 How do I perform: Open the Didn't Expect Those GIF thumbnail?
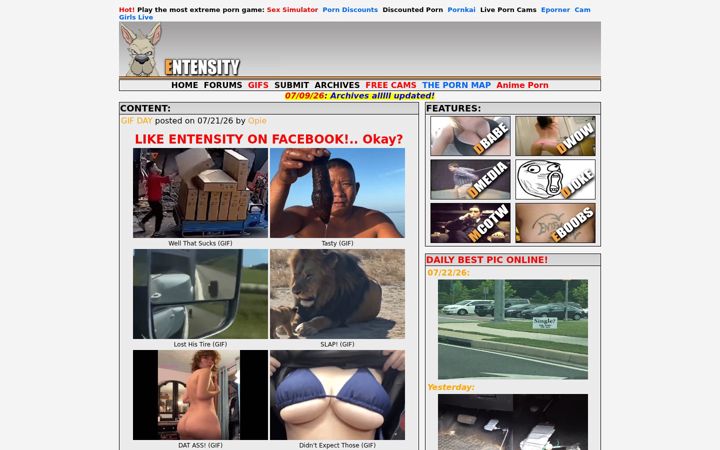coord(338,395)
